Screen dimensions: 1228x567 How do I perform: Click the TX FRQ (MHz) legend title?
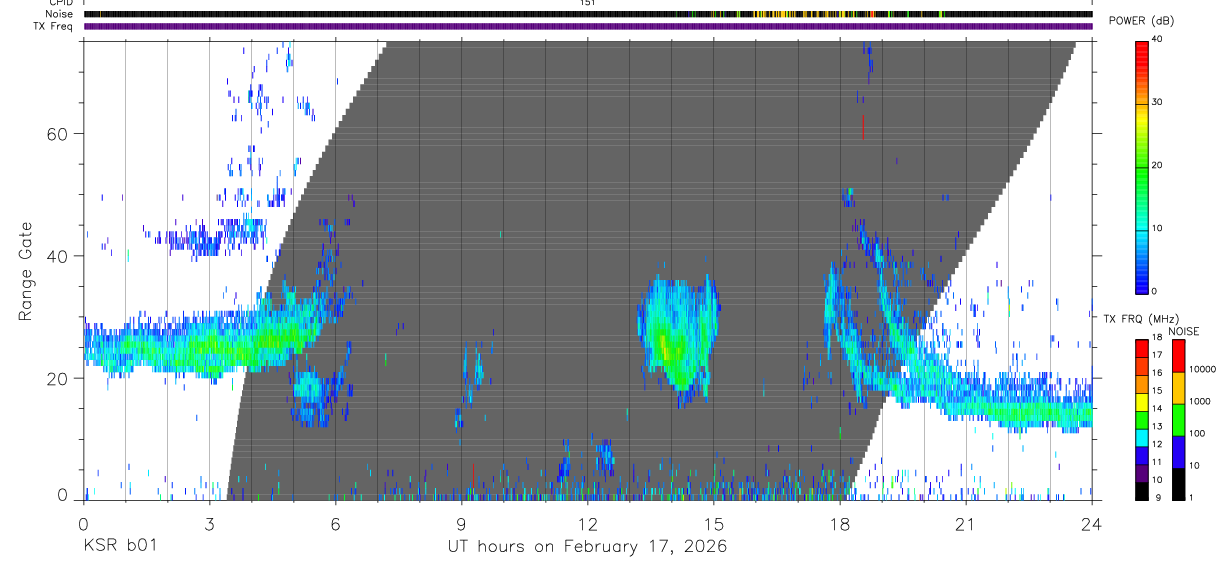[x=1141, y=319]
